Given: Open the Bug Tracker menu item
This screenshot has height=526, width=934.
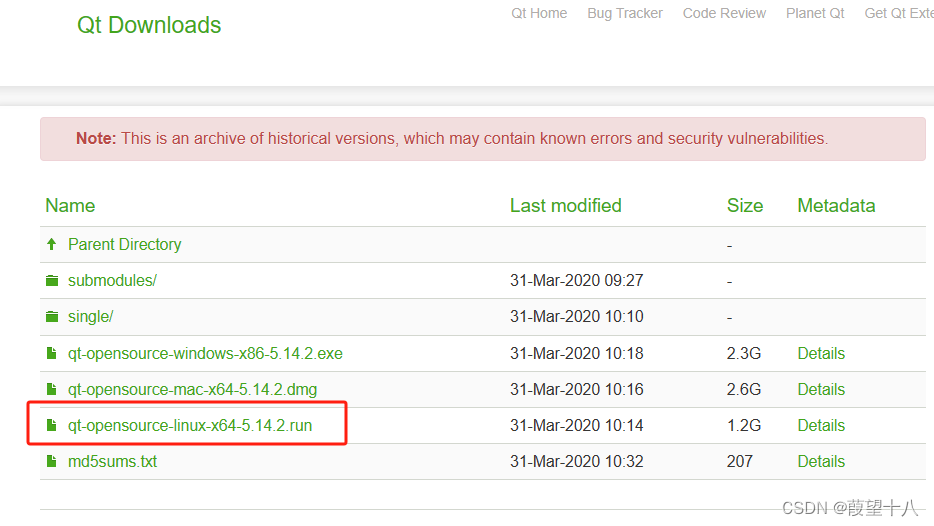Looking at the screenshot, I should click(625, 13).
